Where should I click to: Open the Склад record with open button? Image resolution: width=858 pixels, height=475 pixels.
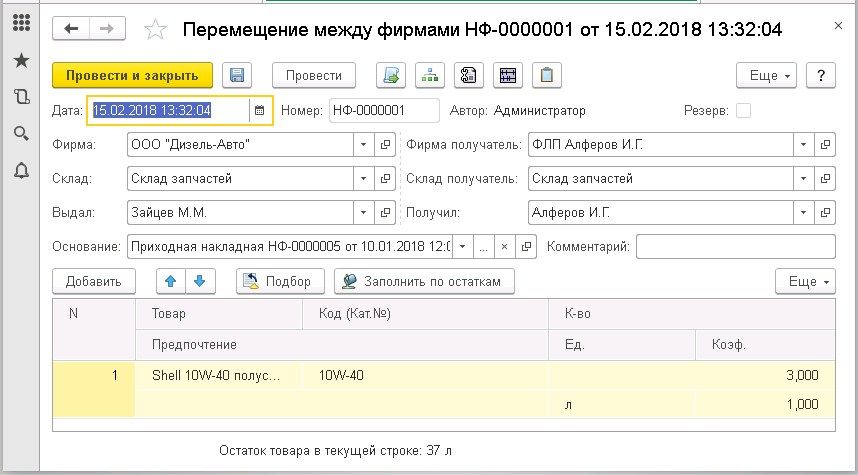(385, 179)
